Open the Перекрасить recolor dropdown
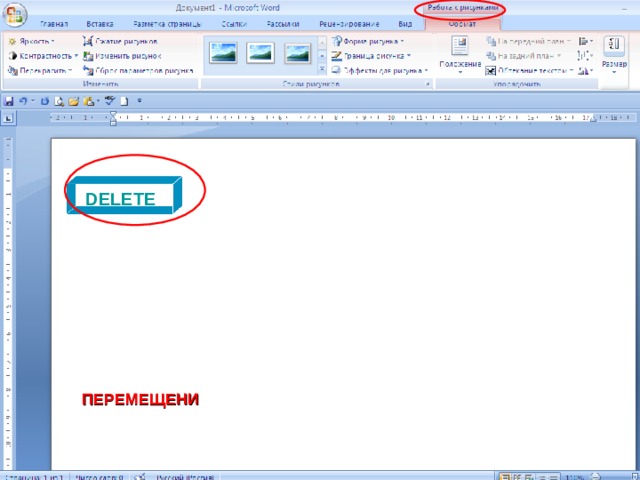Screen dimensions: 640x480 tap(40, 71)
